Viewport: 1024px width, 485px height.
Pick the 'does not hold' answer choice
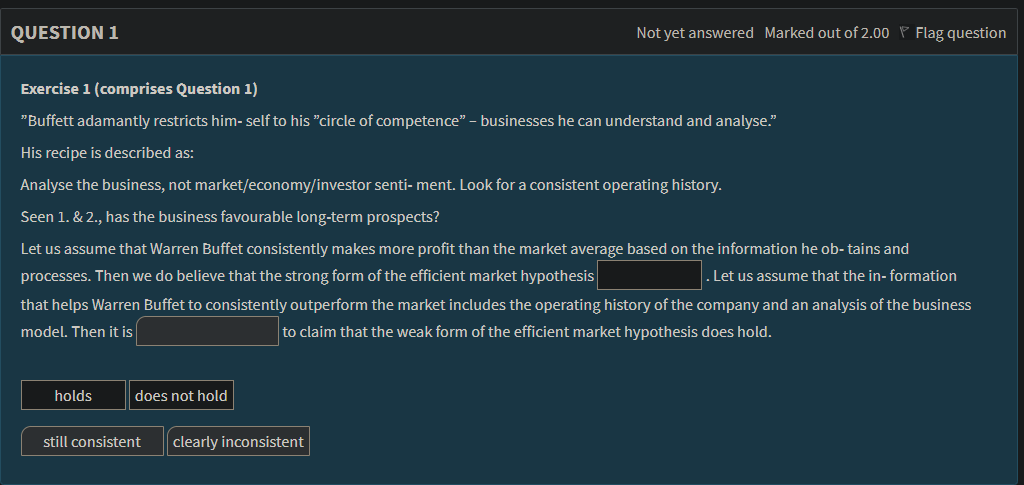(181, 395)
